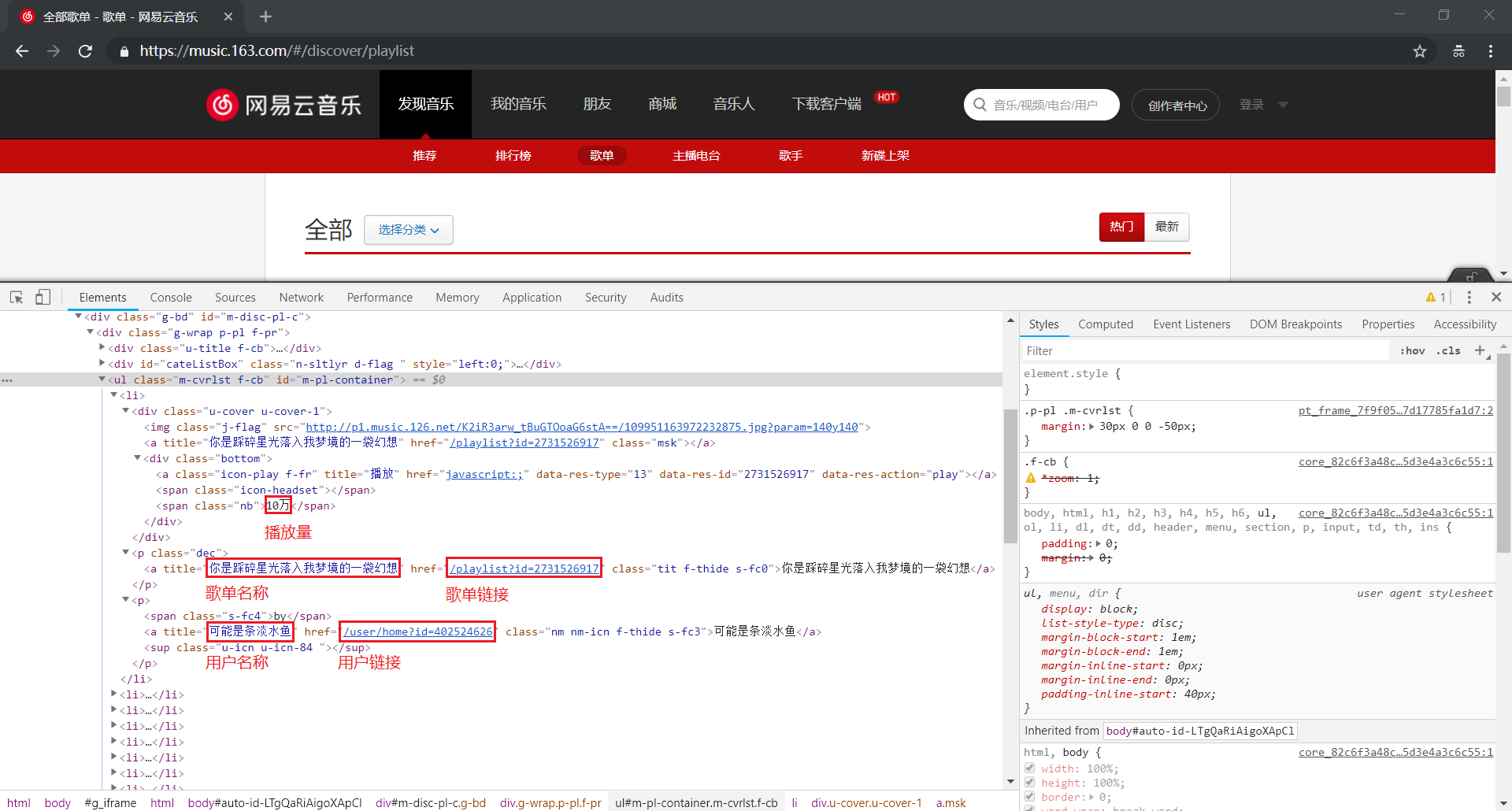
Task: Open the incognito profile icon
Action: [1458, 51]
